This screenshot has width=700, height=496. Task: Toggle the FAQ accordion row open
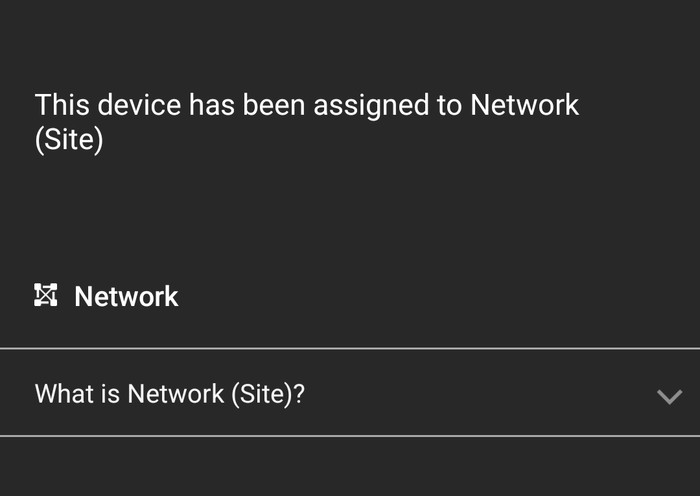coord(350,393)
